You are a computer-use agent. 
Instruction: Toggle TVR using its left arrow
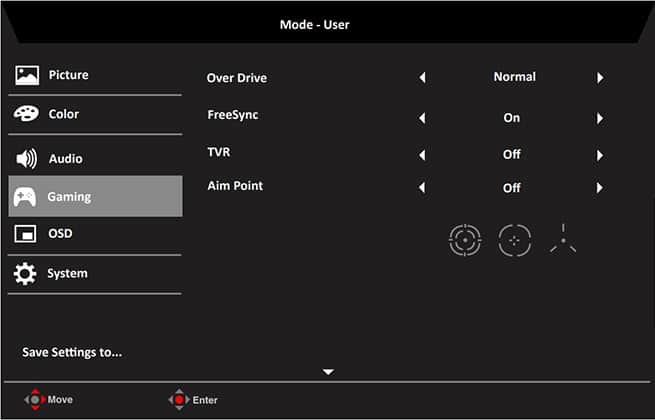[422, 155]
